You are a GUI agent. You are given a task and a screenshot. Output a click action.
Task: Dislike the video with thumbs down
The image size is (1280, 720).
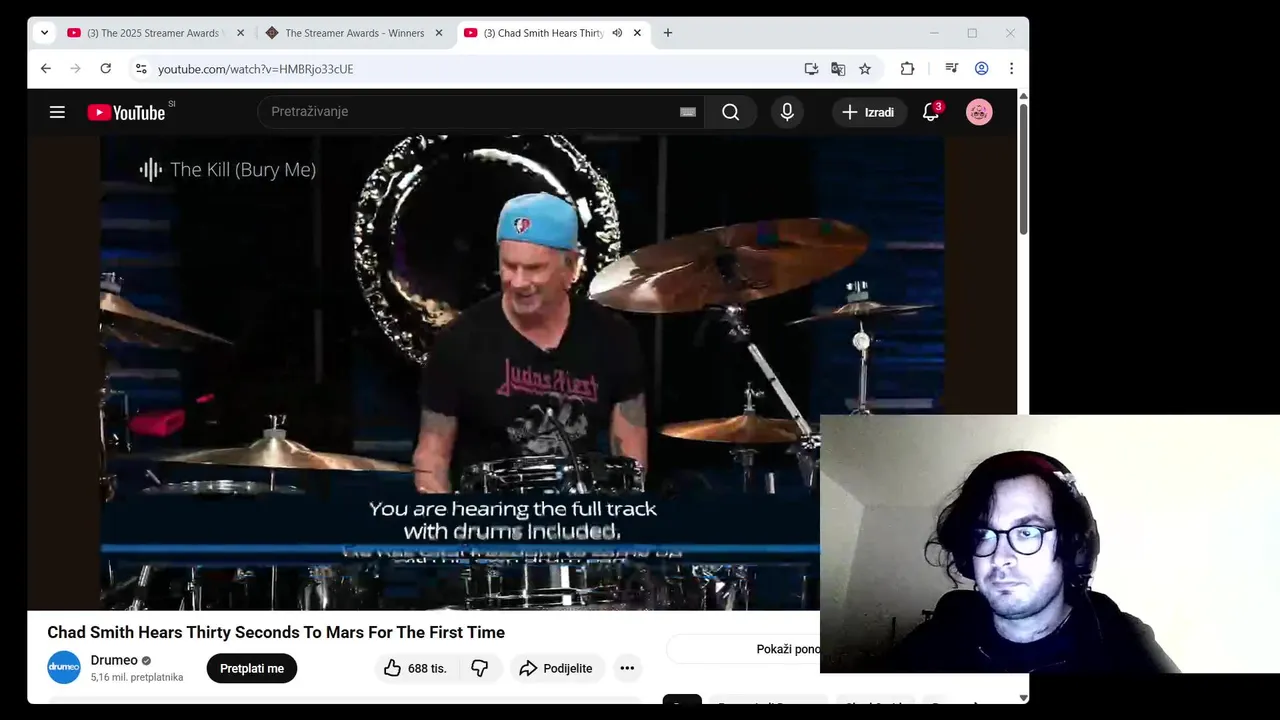click(x=480, y=668)
